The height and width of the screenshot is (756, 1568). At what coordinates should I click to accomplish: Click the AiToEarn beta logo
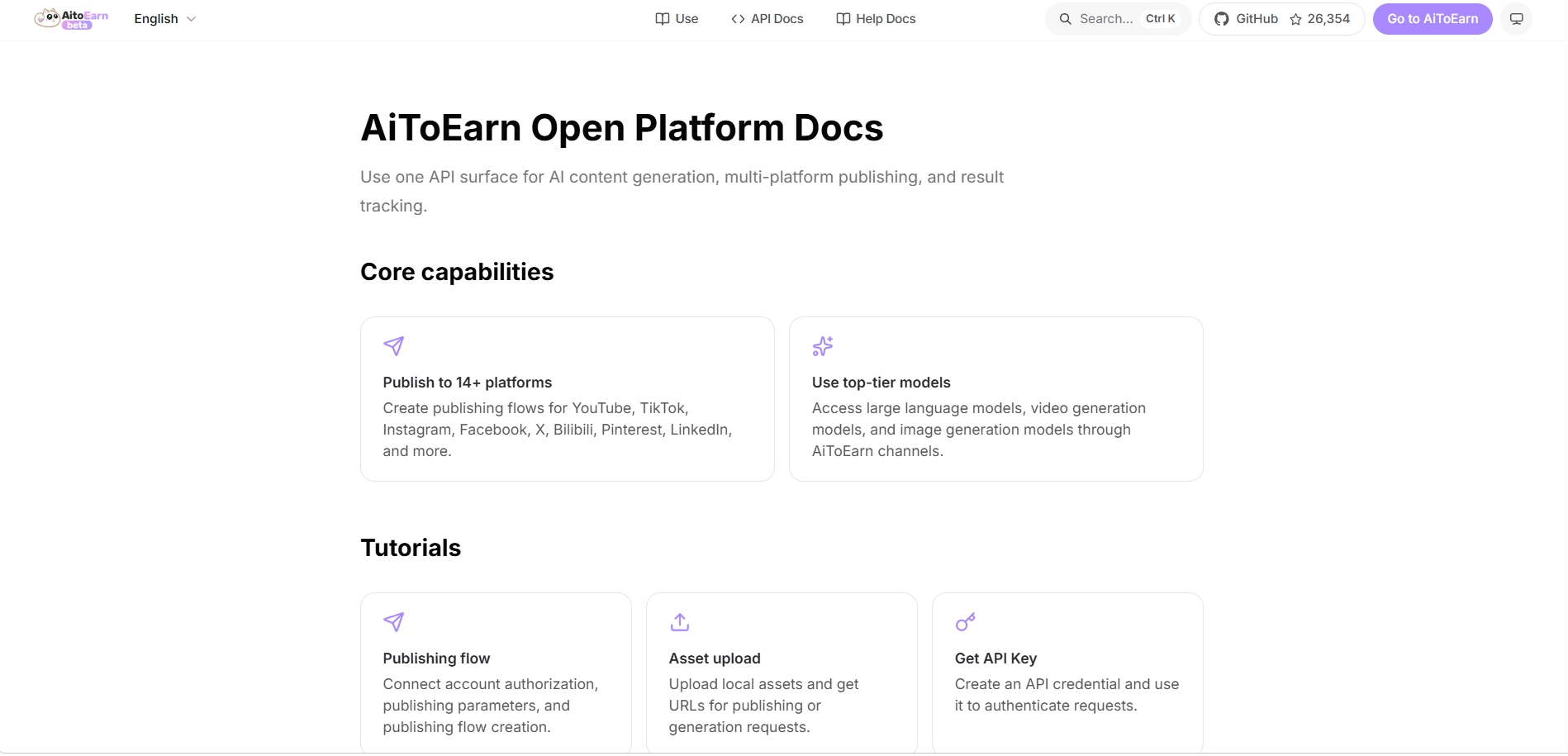71,19
